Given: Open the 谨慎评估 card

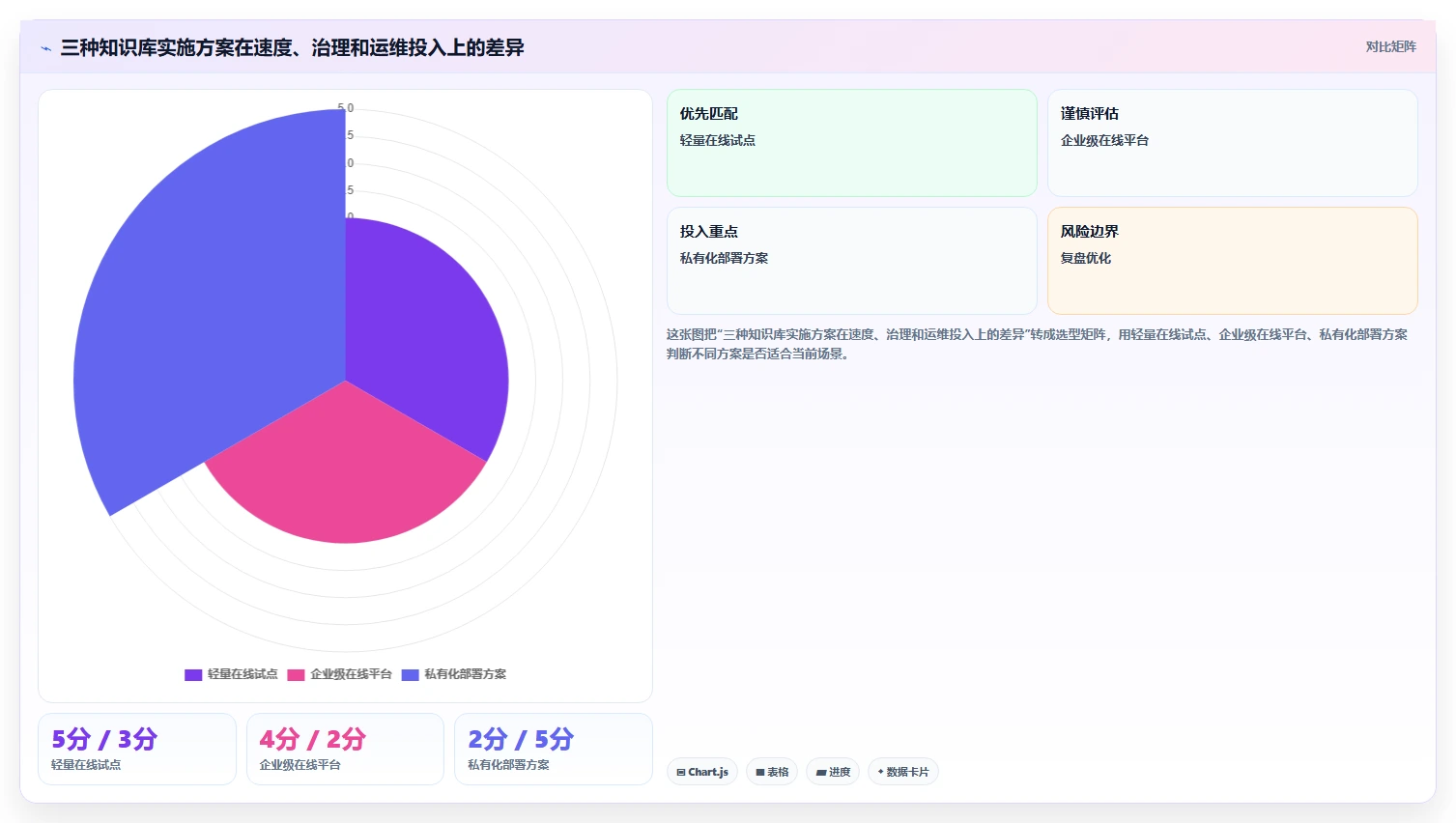Looking at the screenshot, I should tap(1232, 143).
